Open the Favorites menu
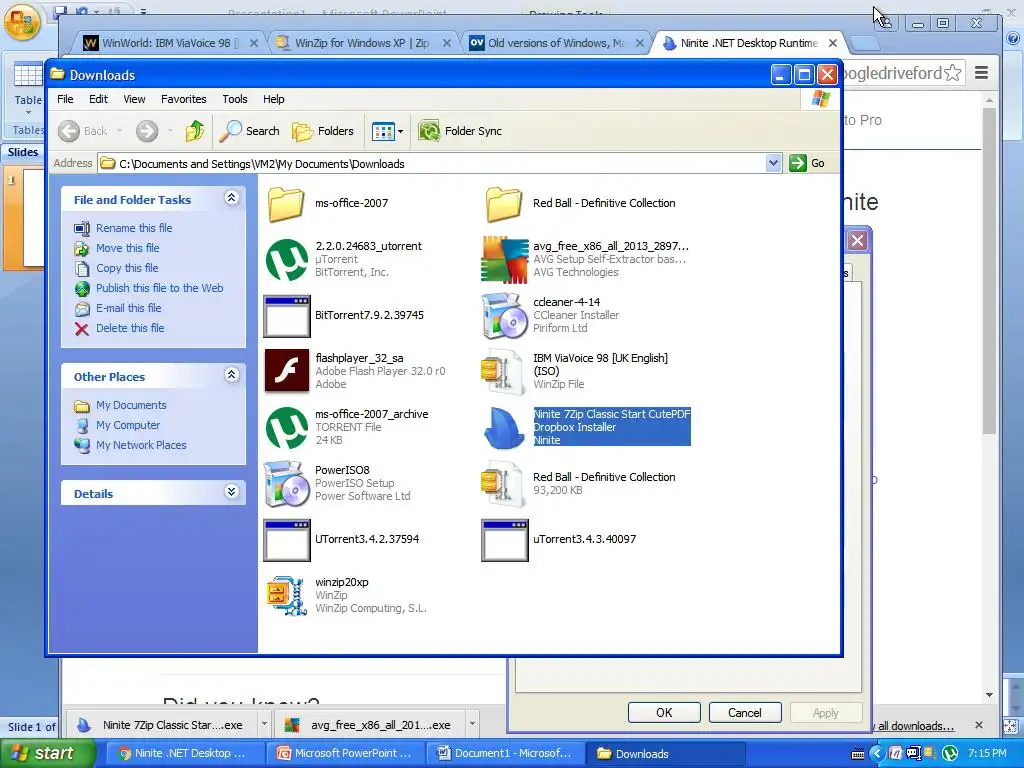Screen dimensions: 1024x768 point(184,99)
